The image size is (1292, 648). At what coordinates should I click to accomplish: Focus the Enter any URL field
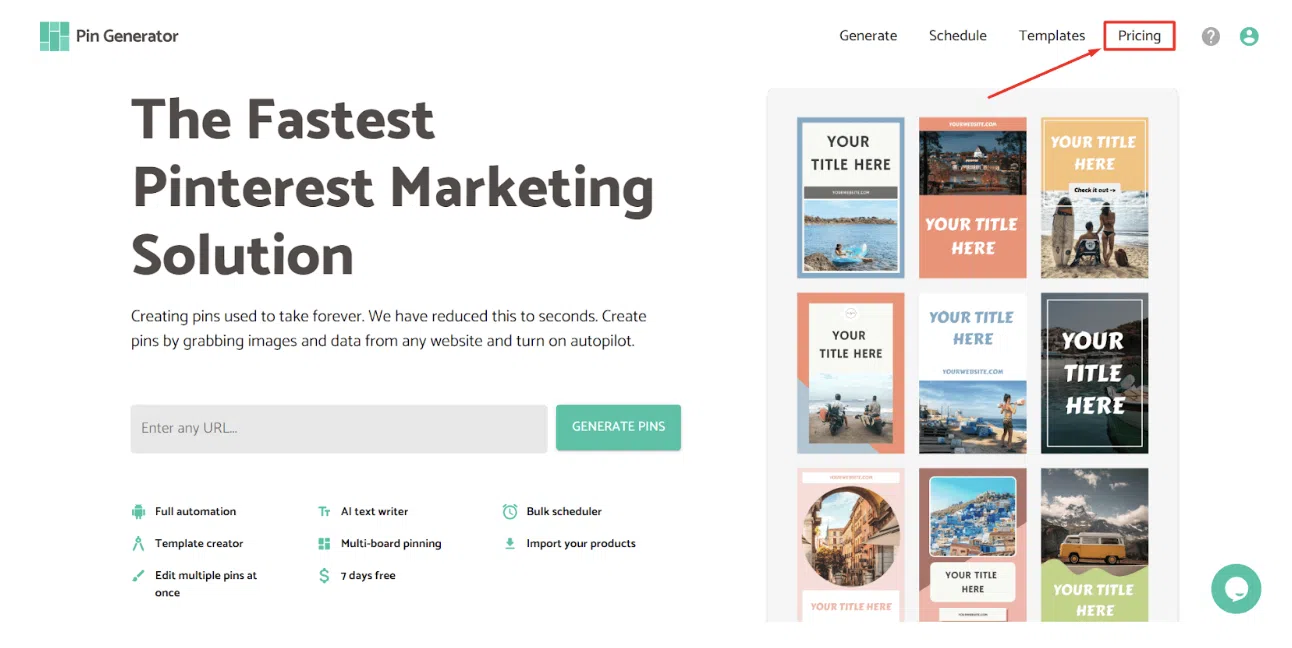click(338, 428)
